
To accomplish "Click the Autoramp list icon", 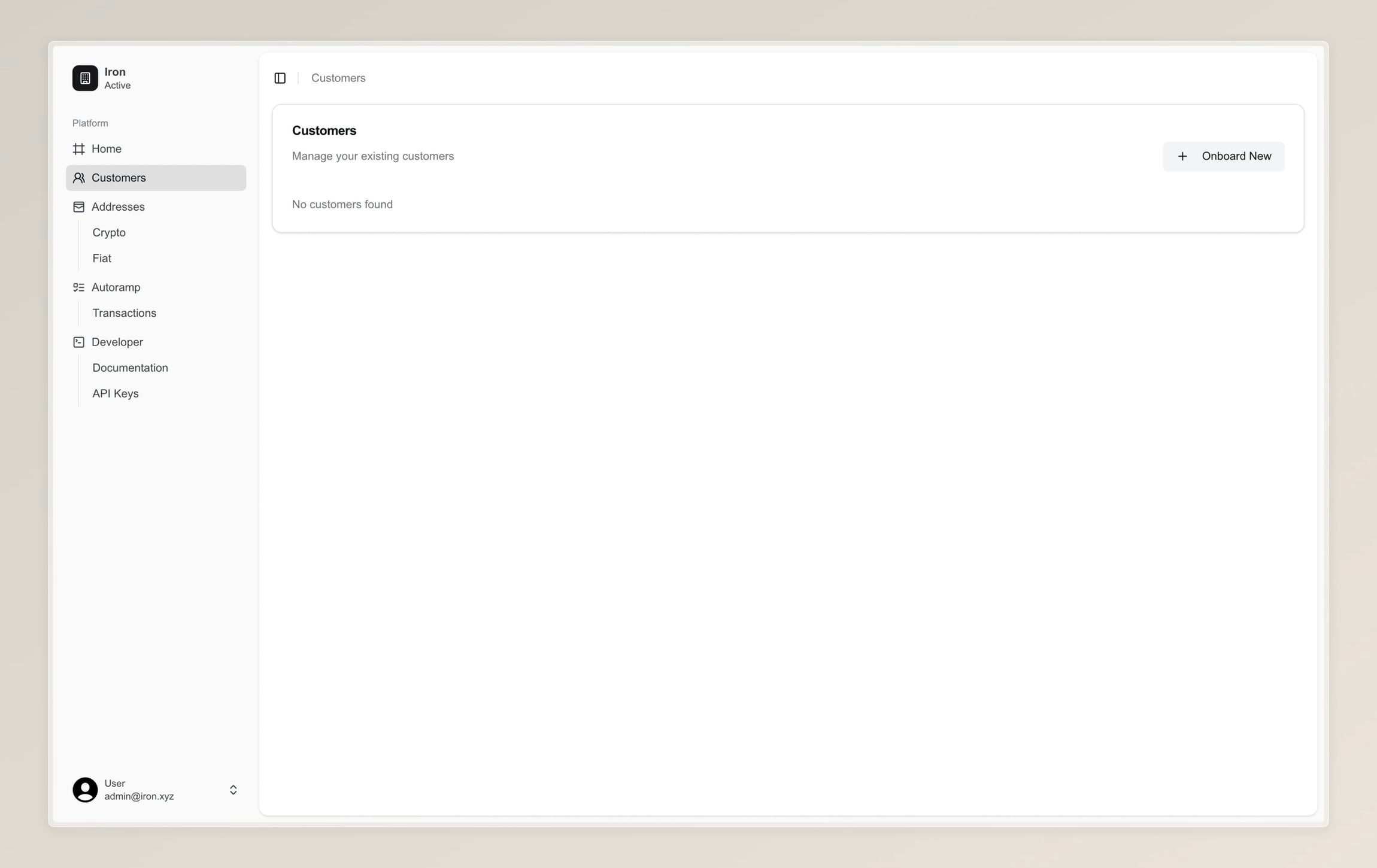I will click(78, 287).
